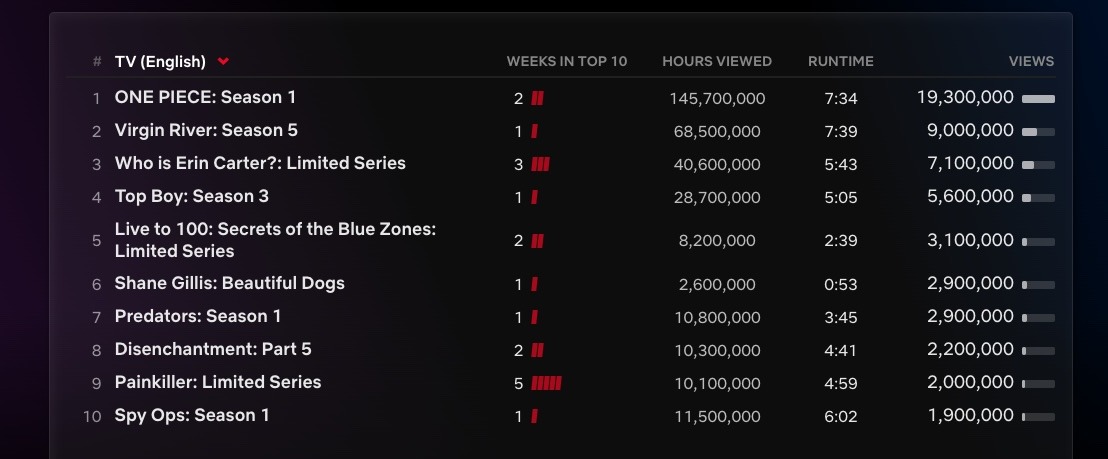Click the two red bars for Live to 100
This screenshot has width=1108, height=459.
(x=537, y=241)
